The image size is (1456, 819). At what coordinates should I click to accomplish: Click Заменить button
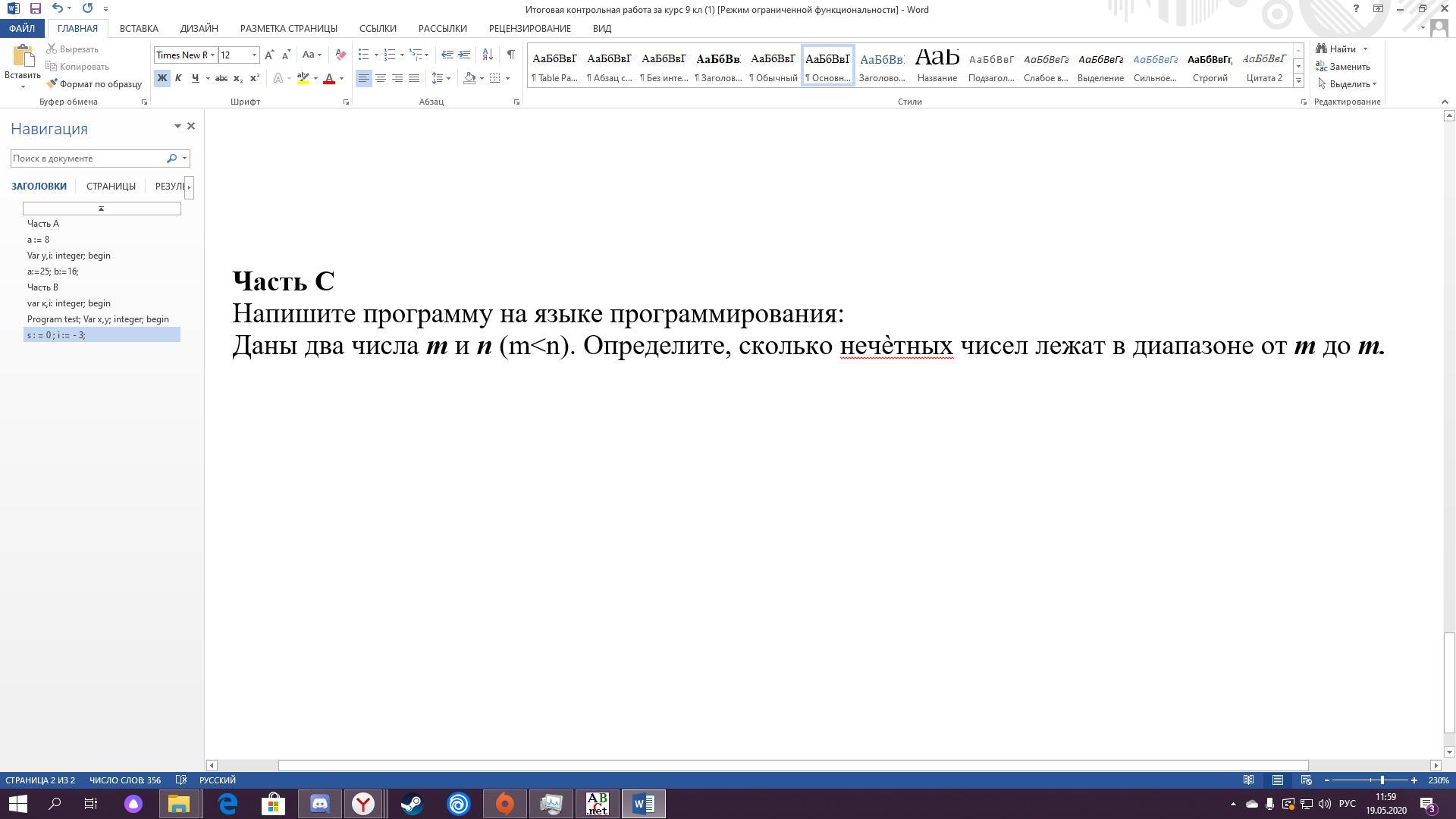click(1343, 67)
